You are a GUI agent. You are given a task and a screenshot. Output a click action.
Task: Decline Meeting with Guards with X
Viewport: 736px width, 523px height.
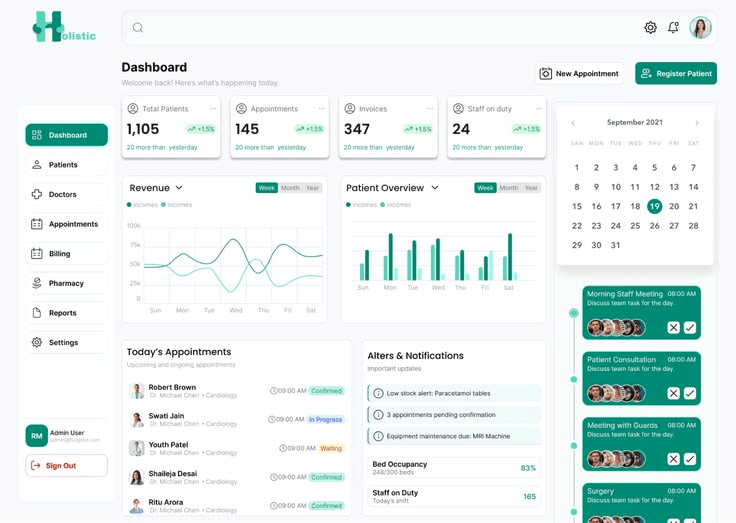tap(673, 459)
